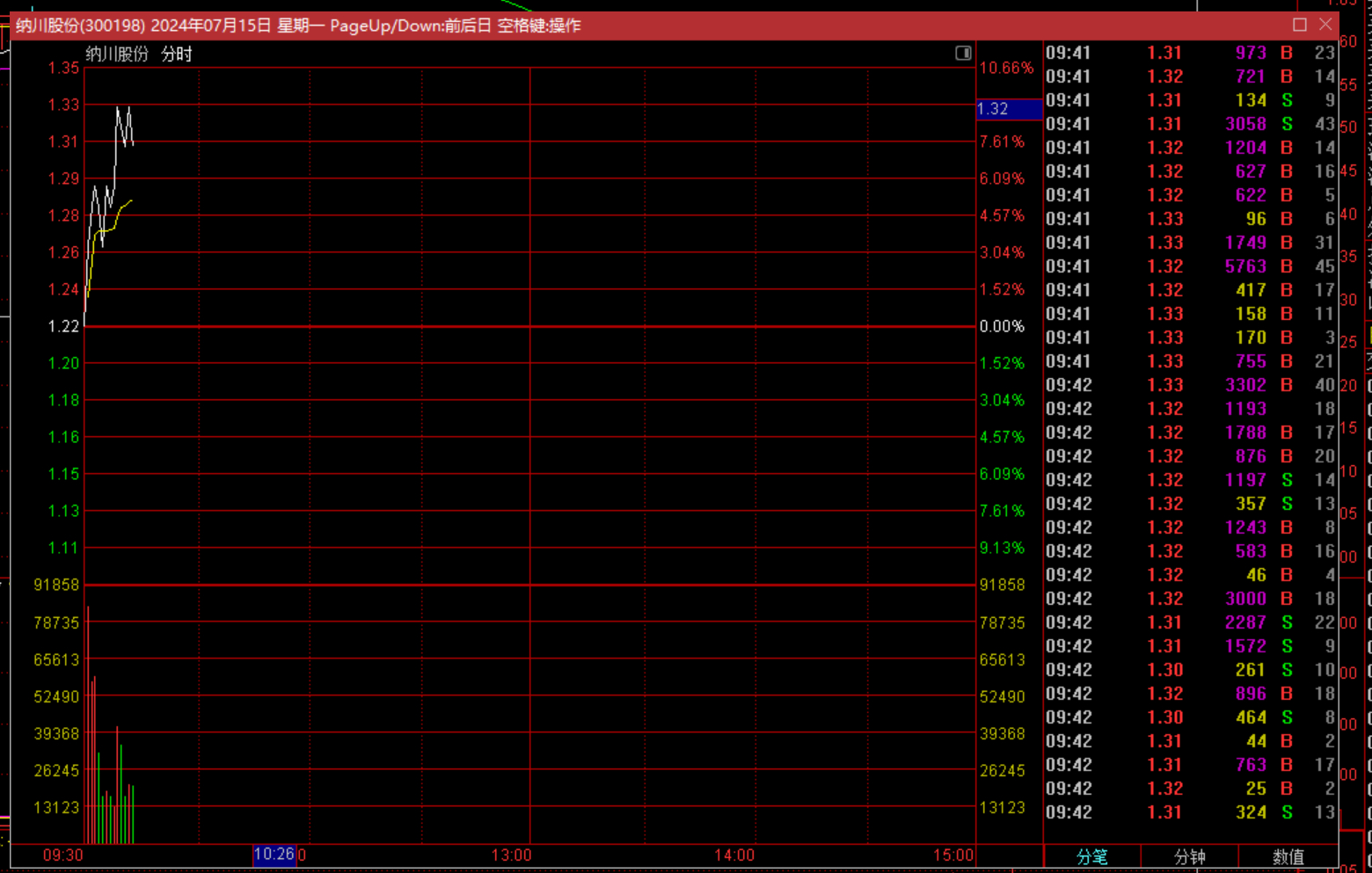Click the window title bar text
This screenshot has width=1372, height=873.
click(x=299, y=25)
